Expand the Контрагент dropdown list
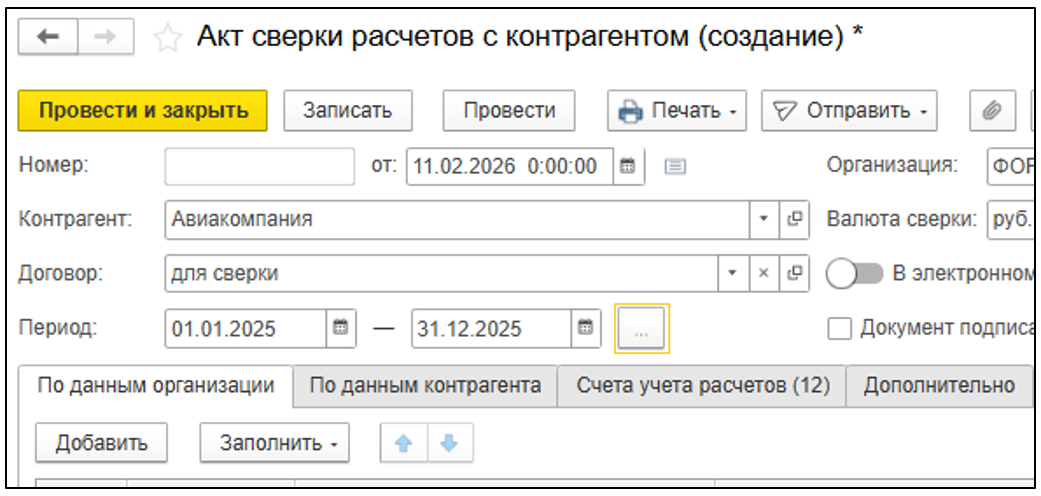The height and width of the screenshot is (496, 1041). tap(763, 219)
